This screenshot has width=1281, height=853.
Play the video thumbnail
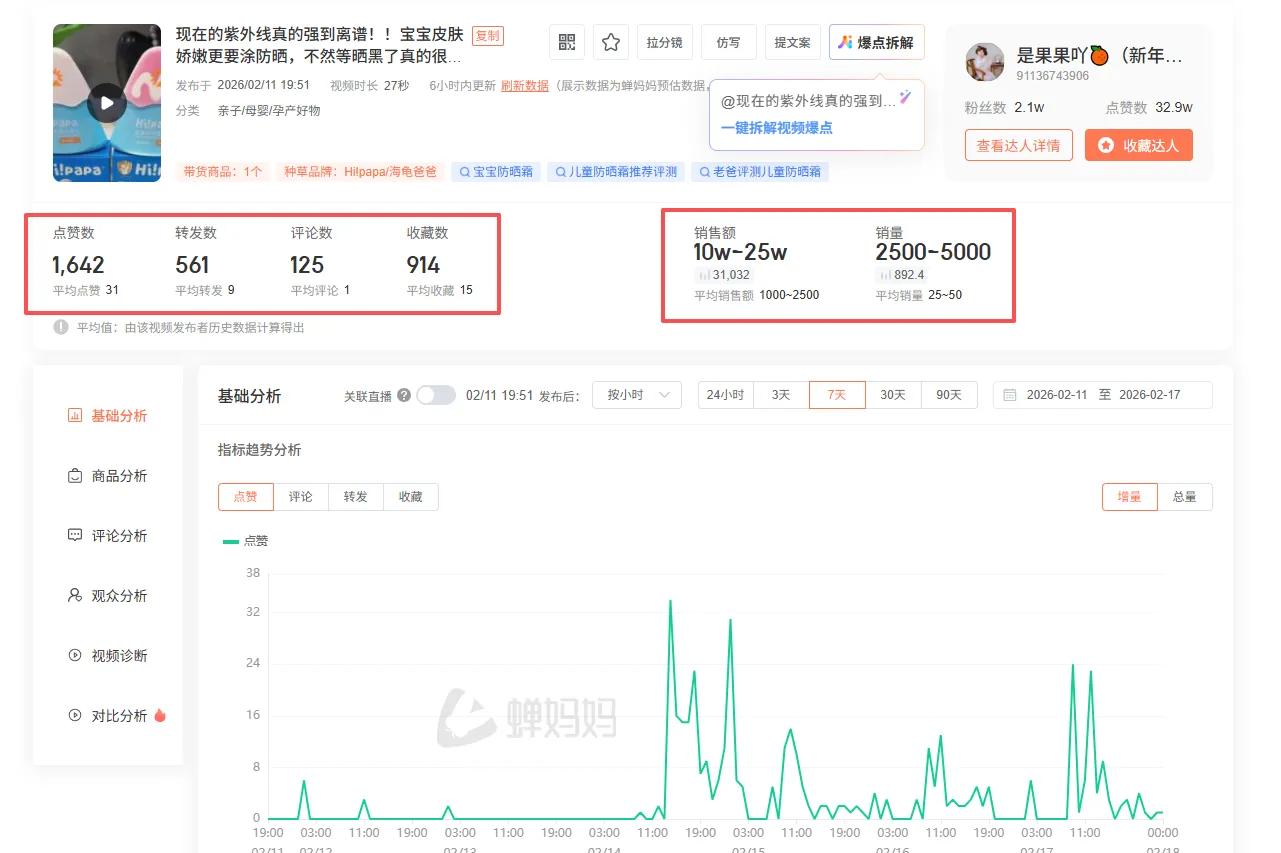click(x=107, y=102)
